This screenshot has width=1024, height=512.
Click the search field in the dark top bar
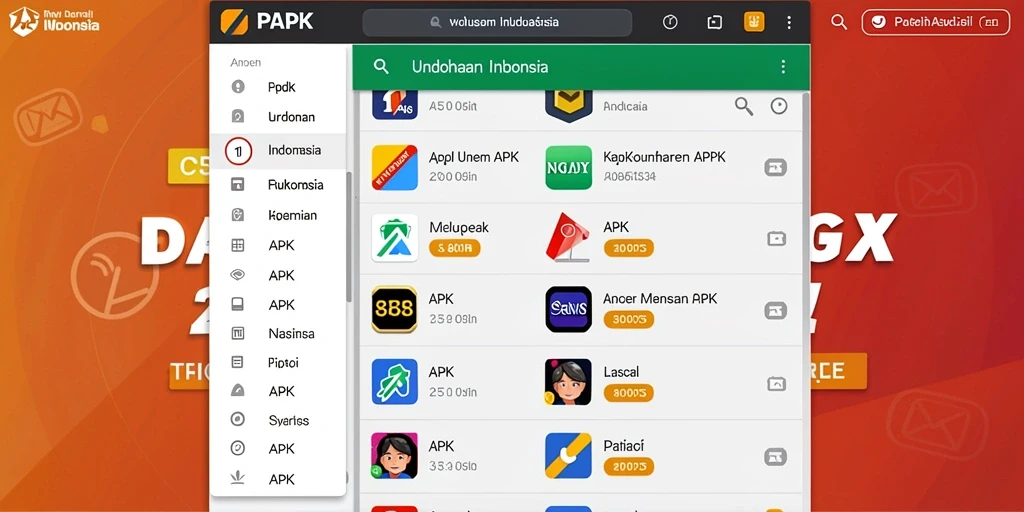(x=497, y=22)
